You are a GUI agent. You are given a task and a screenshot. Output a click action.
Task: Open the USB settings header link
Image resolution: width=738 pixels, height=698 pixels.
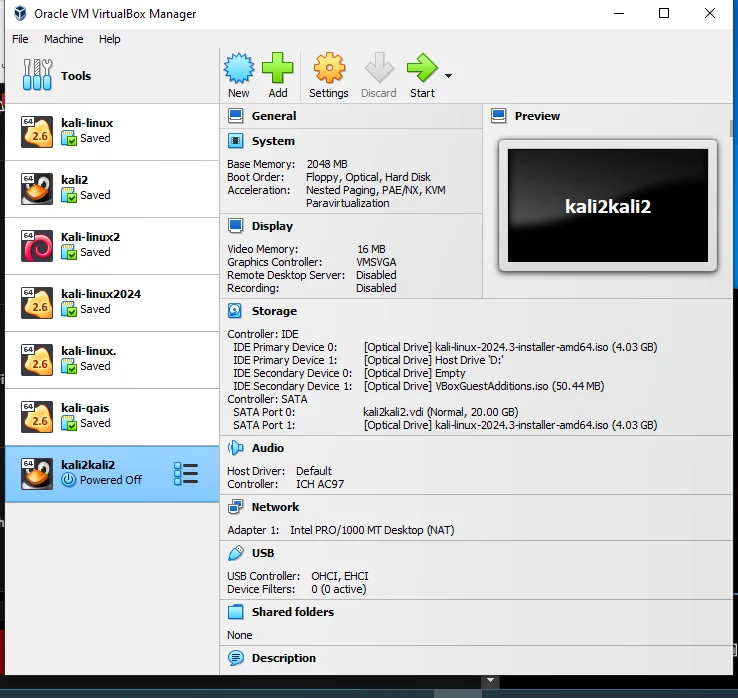point(263,553)
